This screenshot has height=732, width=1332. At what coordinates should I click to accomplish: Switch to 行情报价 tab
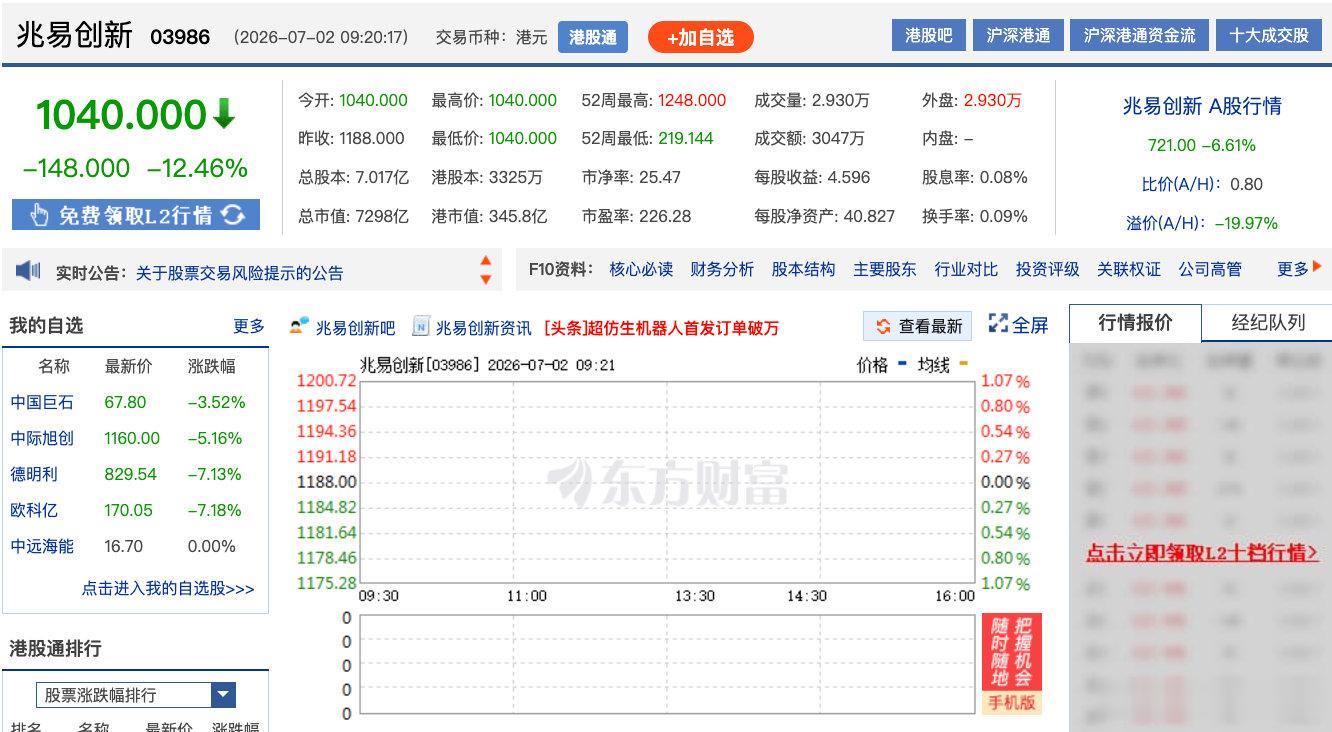click(1135, 323)
